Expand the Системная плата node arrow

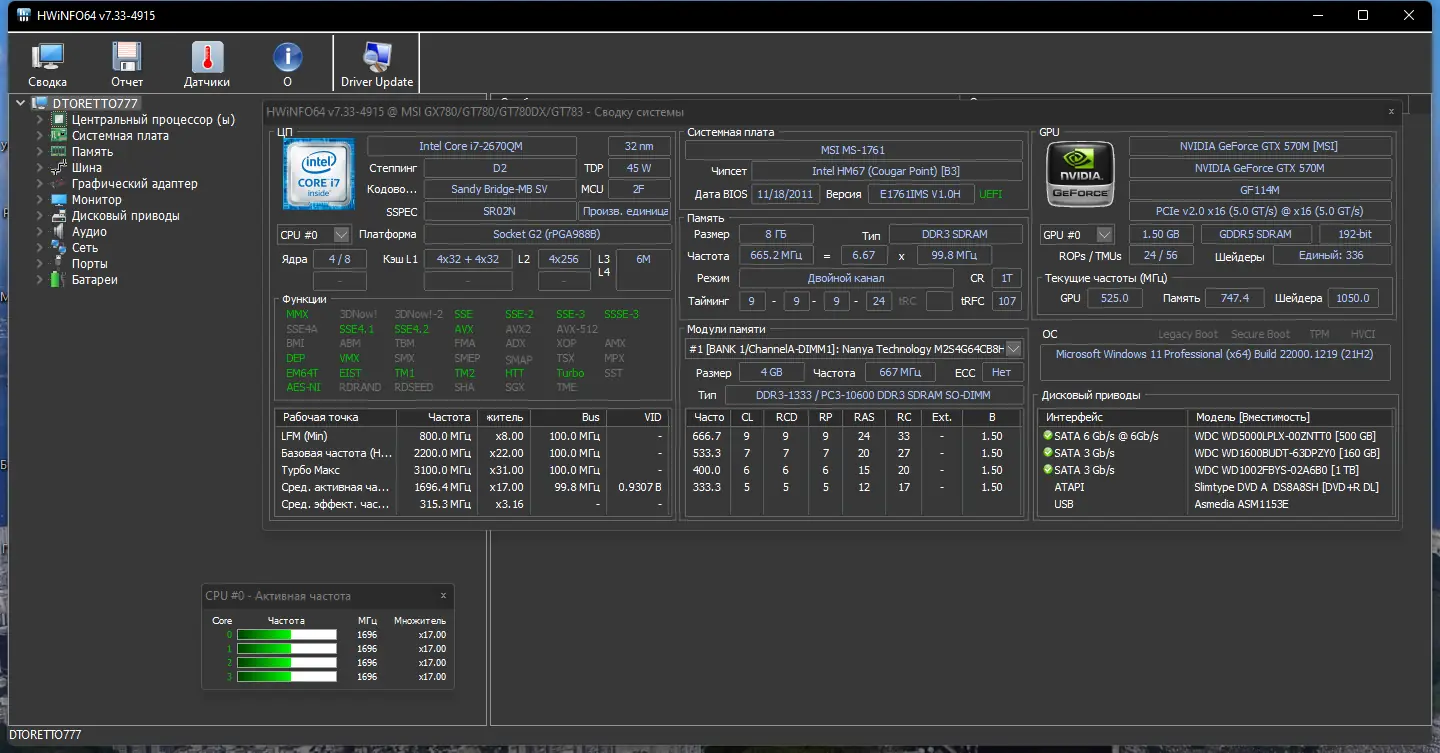(x=40, y=135)
